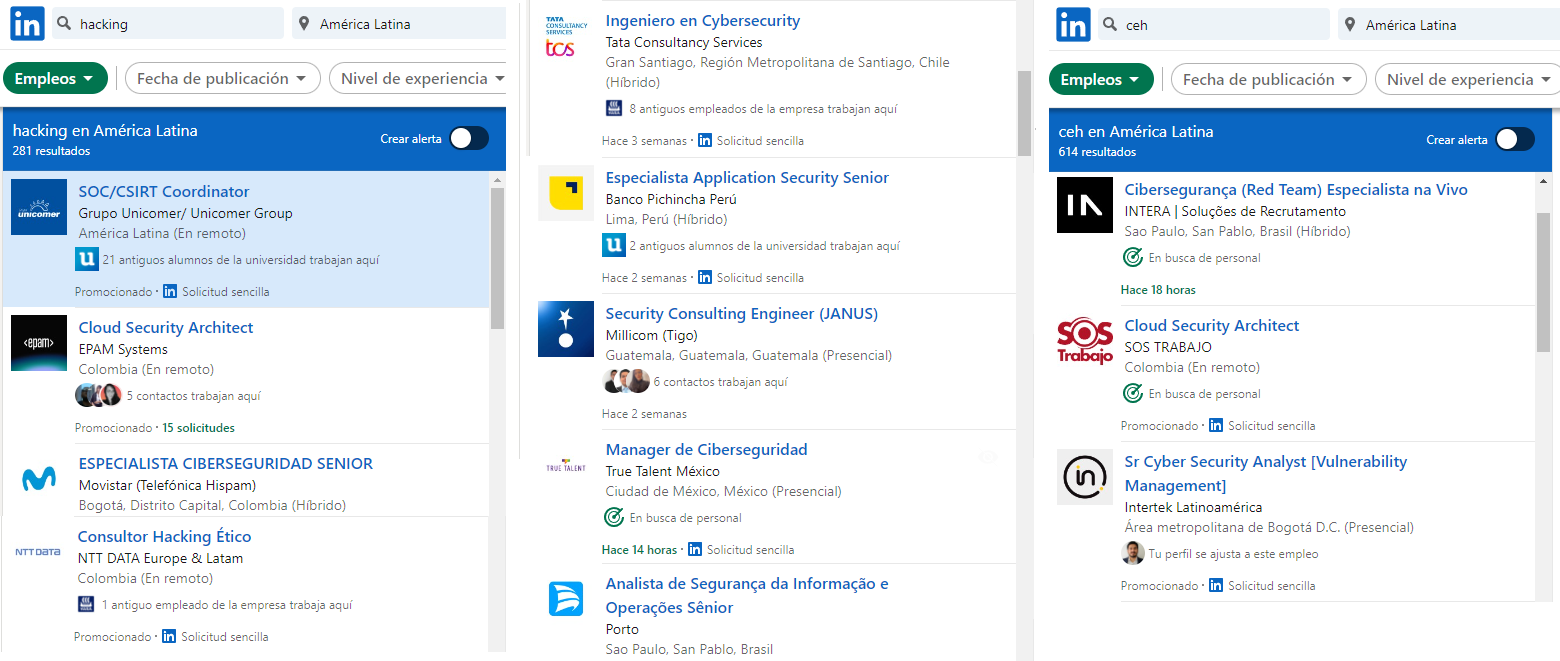Toggle Crear alerta for hacking search
The image size is (1560, 661).
point(468,138)
